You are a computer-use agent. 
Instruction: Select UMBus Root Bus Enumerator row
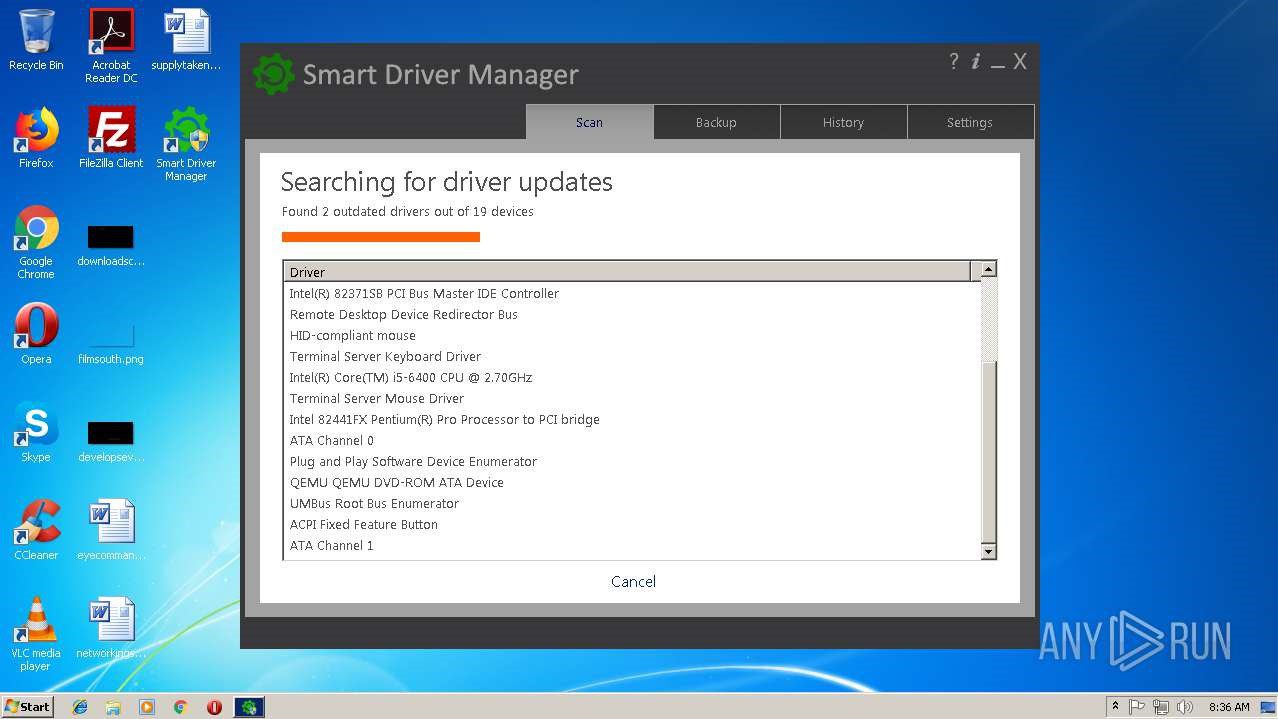tap(632, 503)
